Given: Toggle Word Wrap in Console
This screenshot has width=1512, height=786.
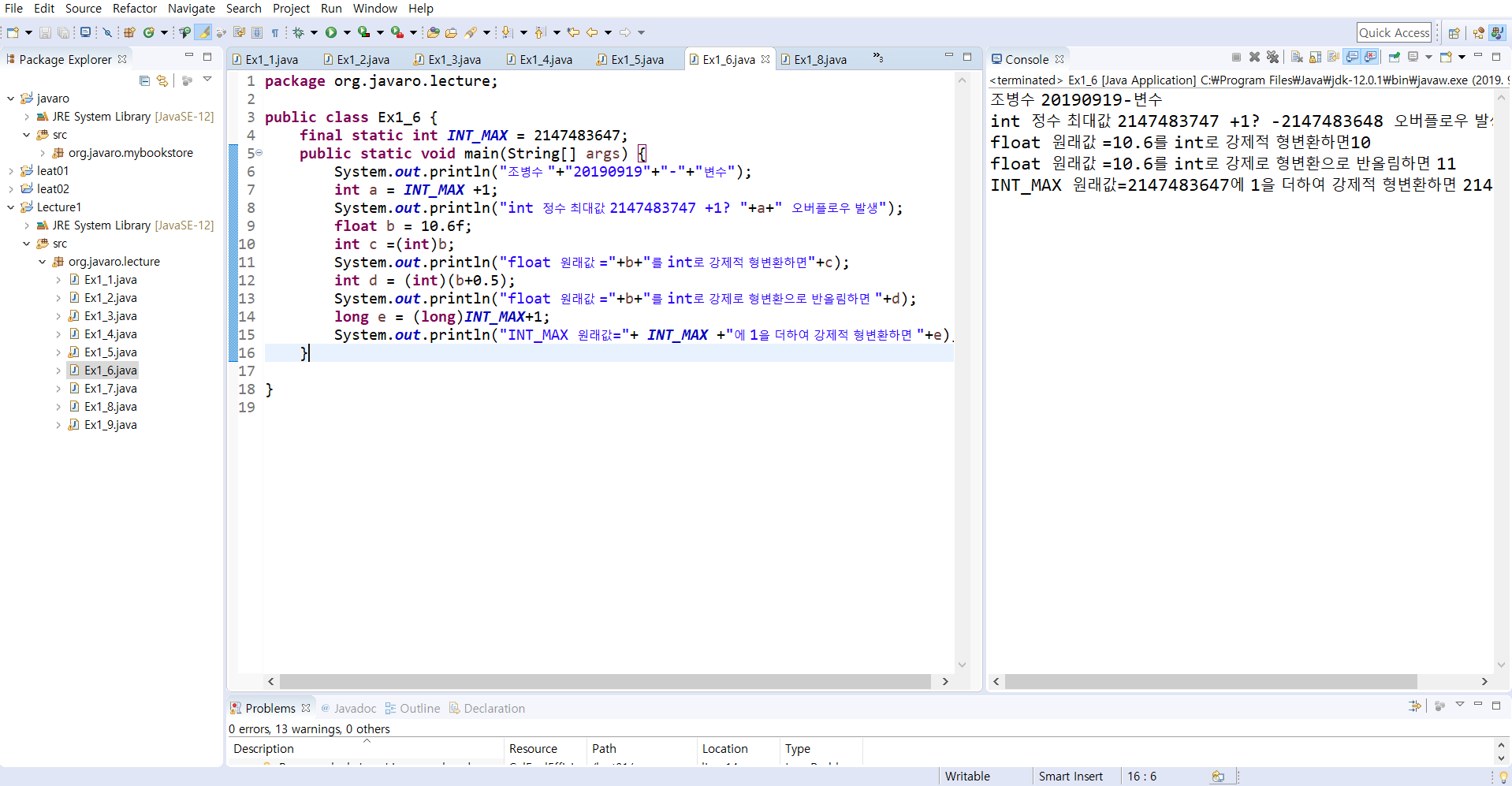Looking at the screenshot, I should [x=1334, y=57].
